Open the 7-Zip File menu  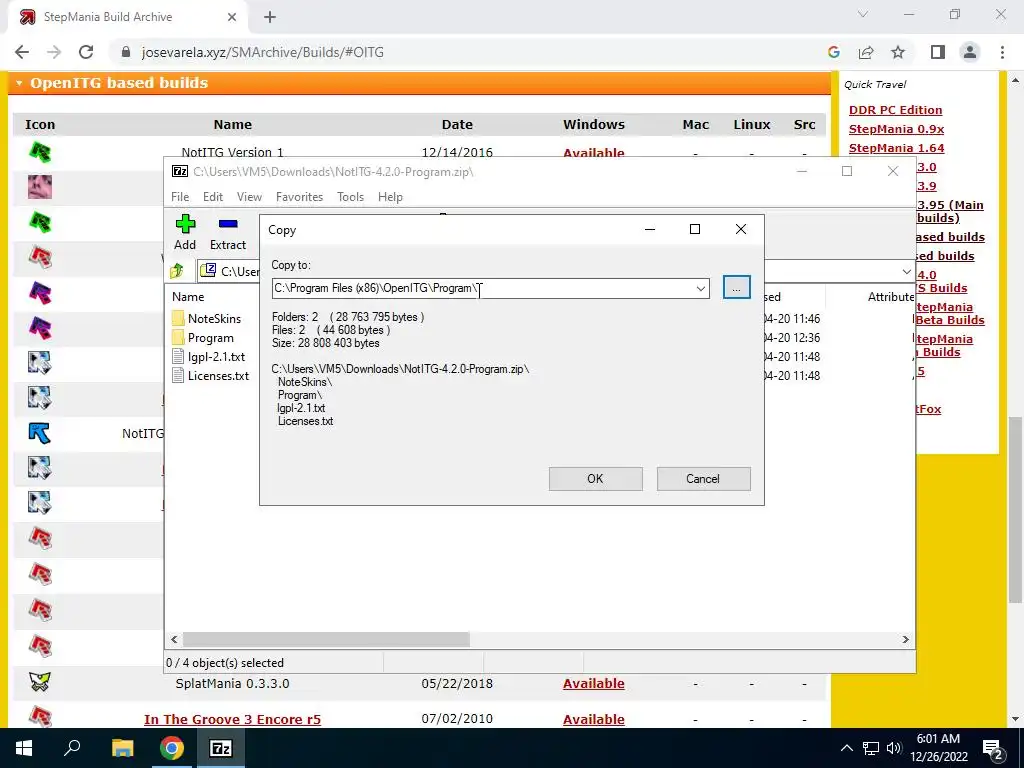coord(180,197)
